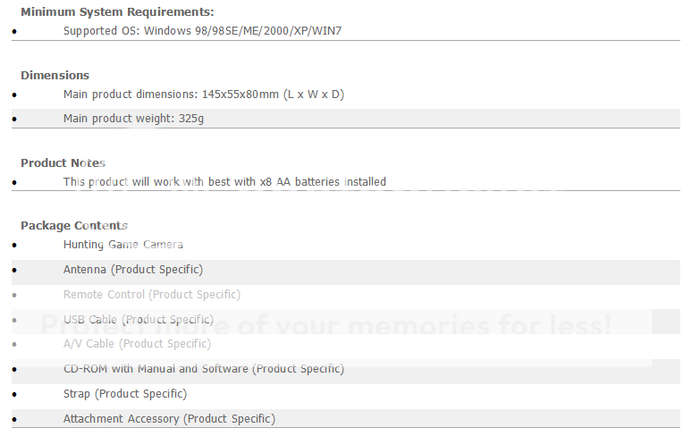Select the Hunting Game Camera list item
The width and height of the screenshot is (700, 434).
point(123,245)
